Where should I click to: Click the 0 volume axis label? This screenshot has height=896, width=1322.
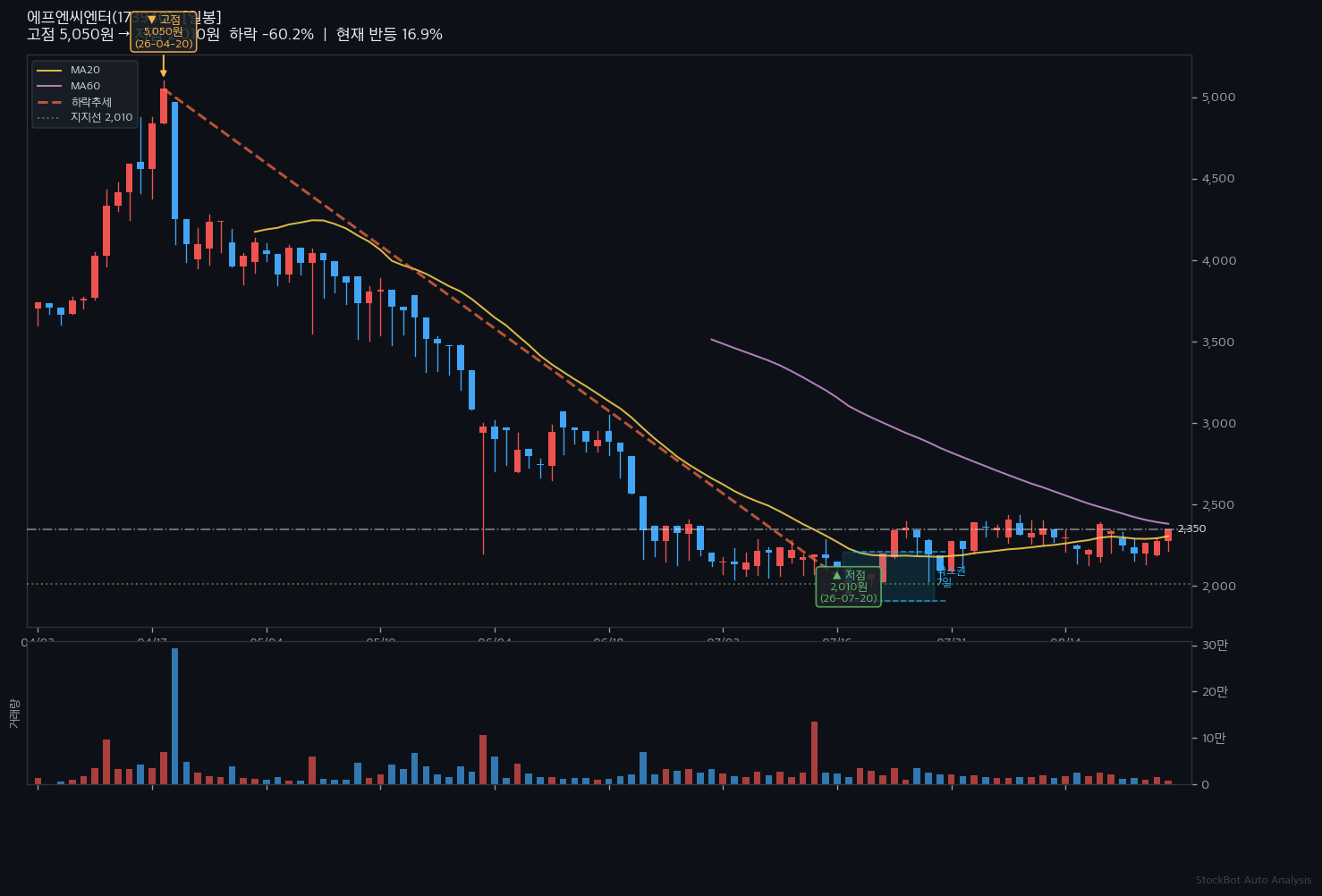coord(1206,784)
